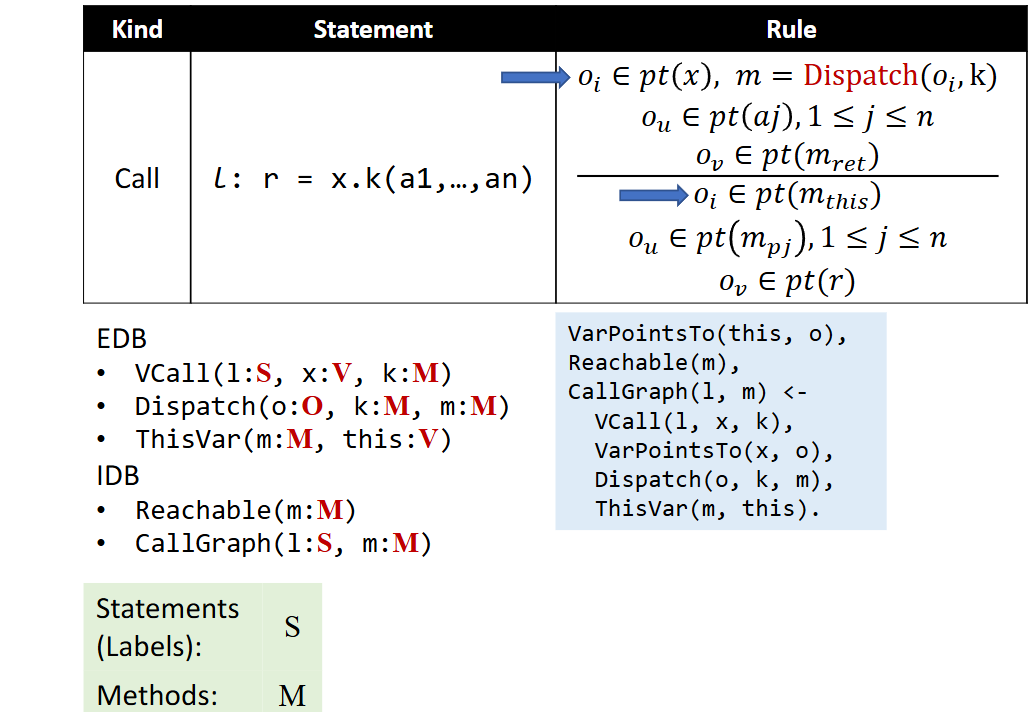Click ThisVar(m, this). line in blue code box
Screen dimensions: 1032x712
tap(707, 508)
